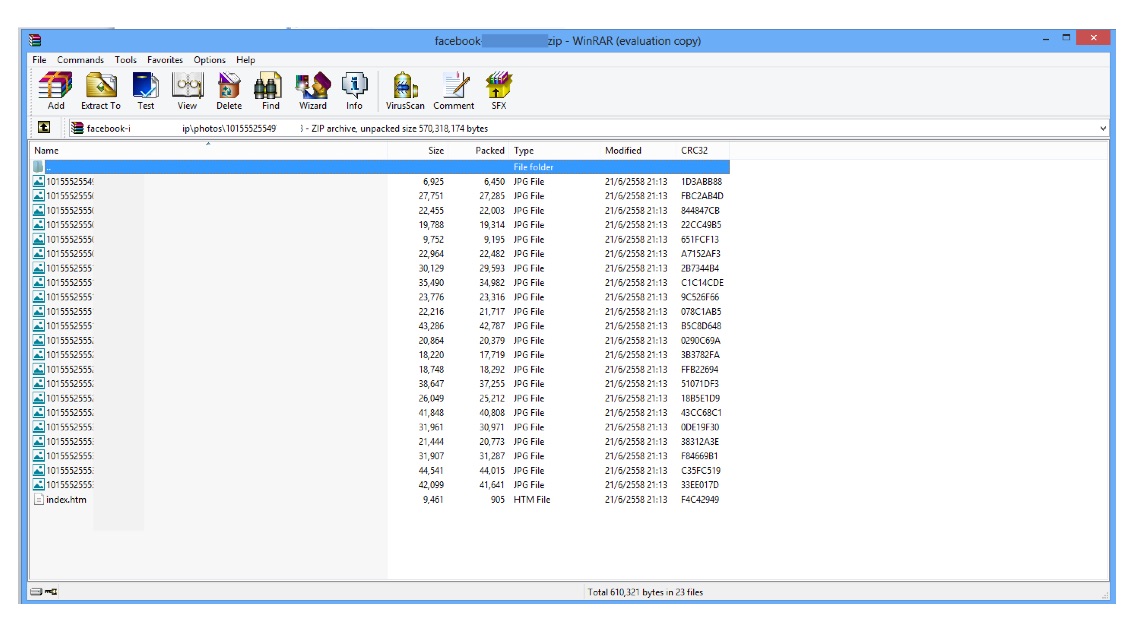The image size is (1136, 640).
Task: Open the Tools menu
Action: [x=125, y=59]
